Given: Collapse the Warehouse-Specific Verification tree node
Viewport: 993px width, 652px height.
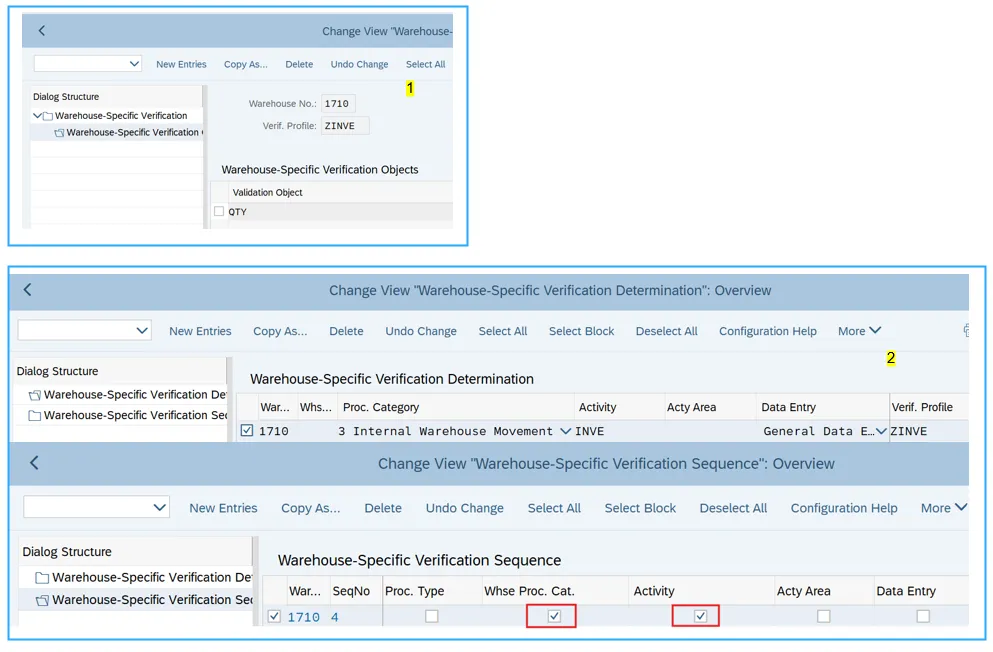Looking at the screenshot, I should 37,116.
